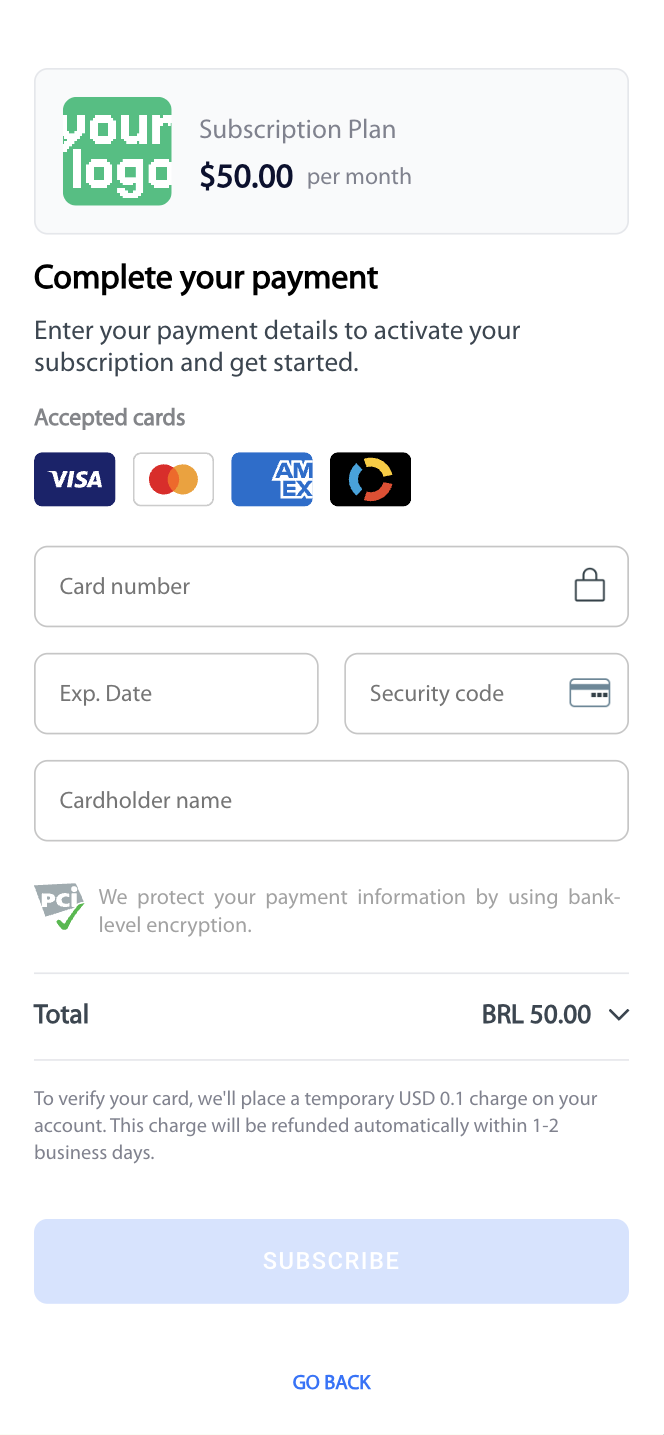Click the Visa card icon
The height and width of the screenshot is (1435, 664).
75,479
